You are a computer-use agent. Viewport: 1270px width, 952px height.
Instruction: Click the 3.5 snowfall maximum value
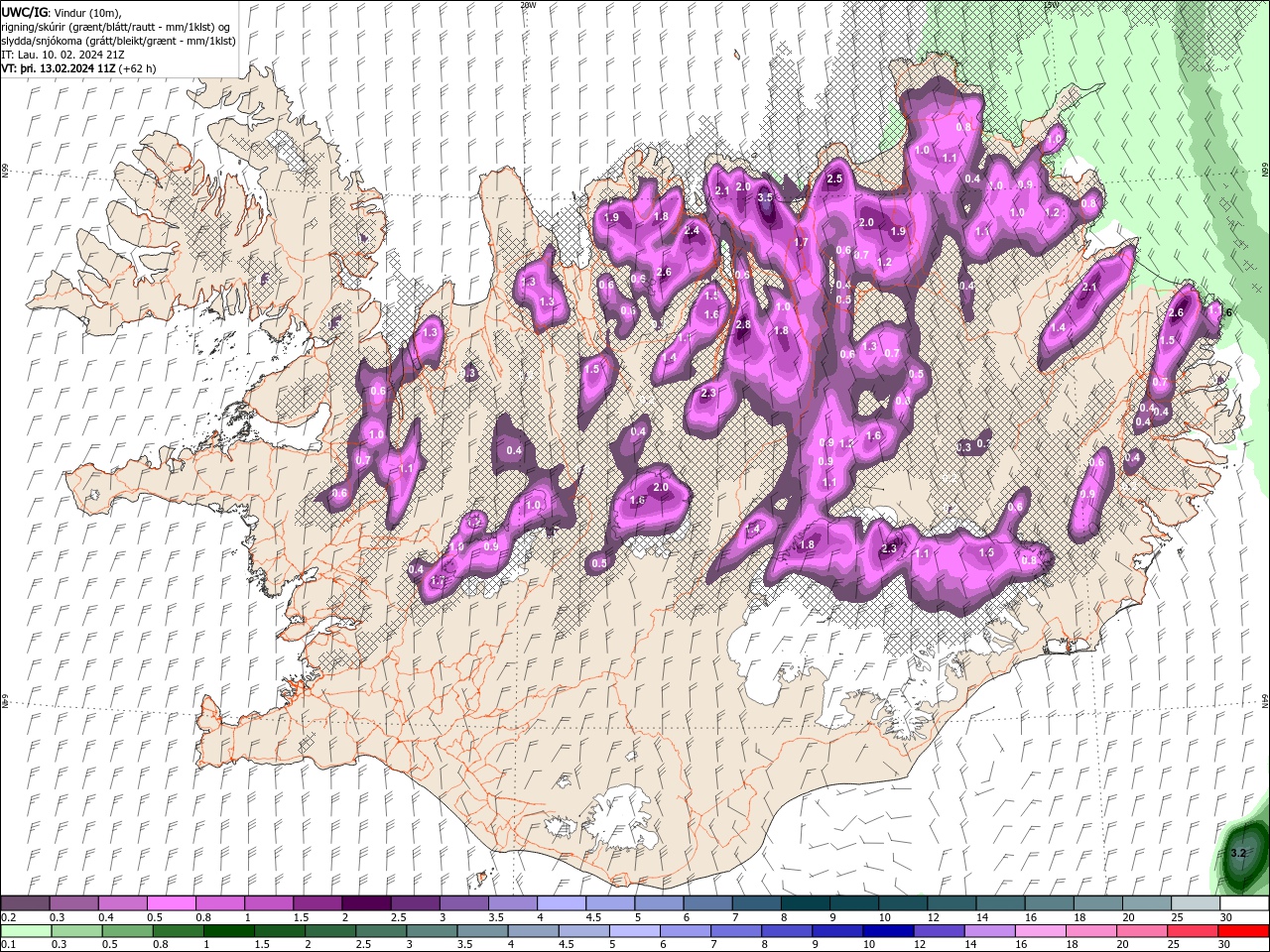[x=765, y=197]
